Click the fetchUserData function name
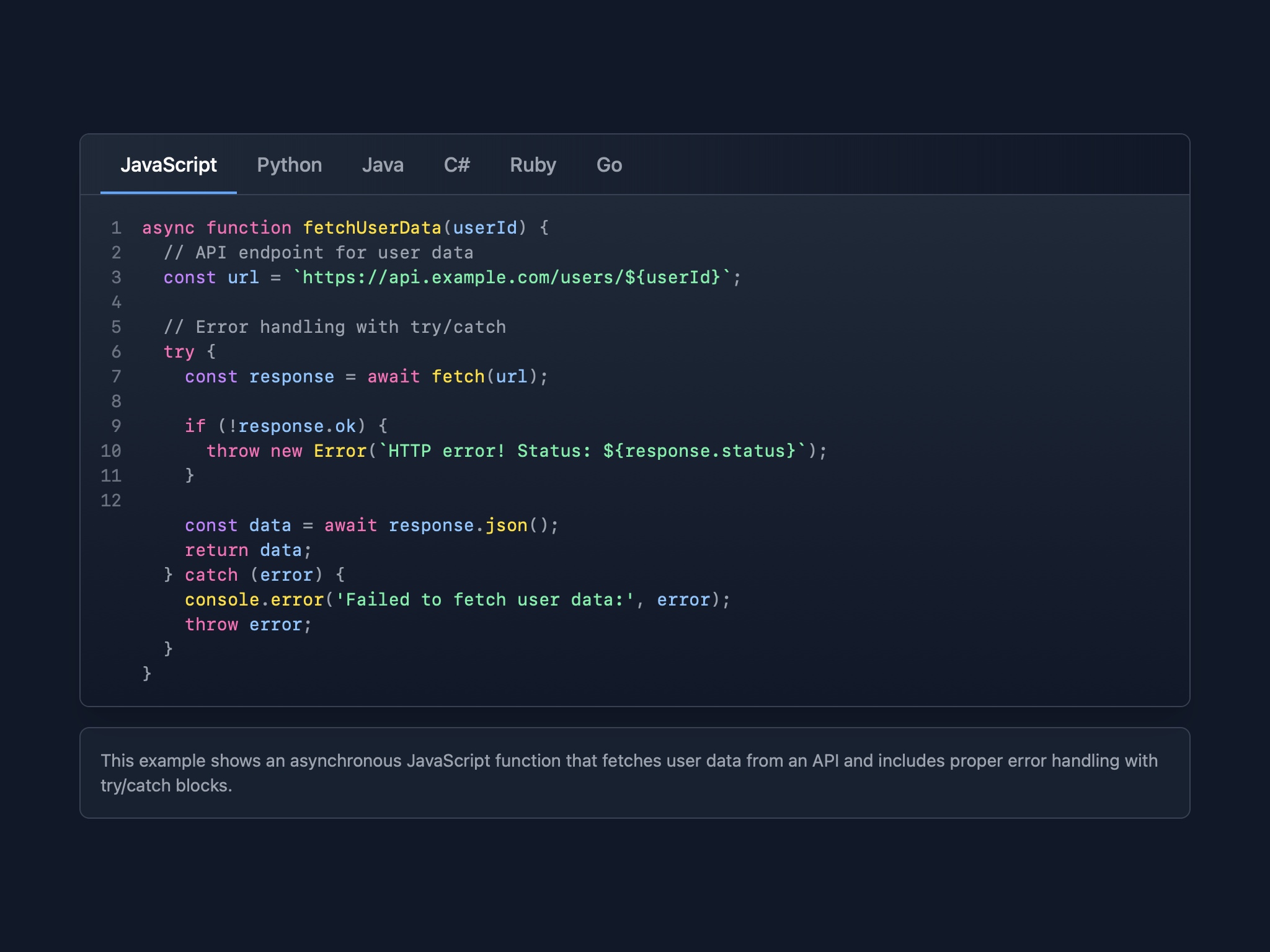 [373, 227]
